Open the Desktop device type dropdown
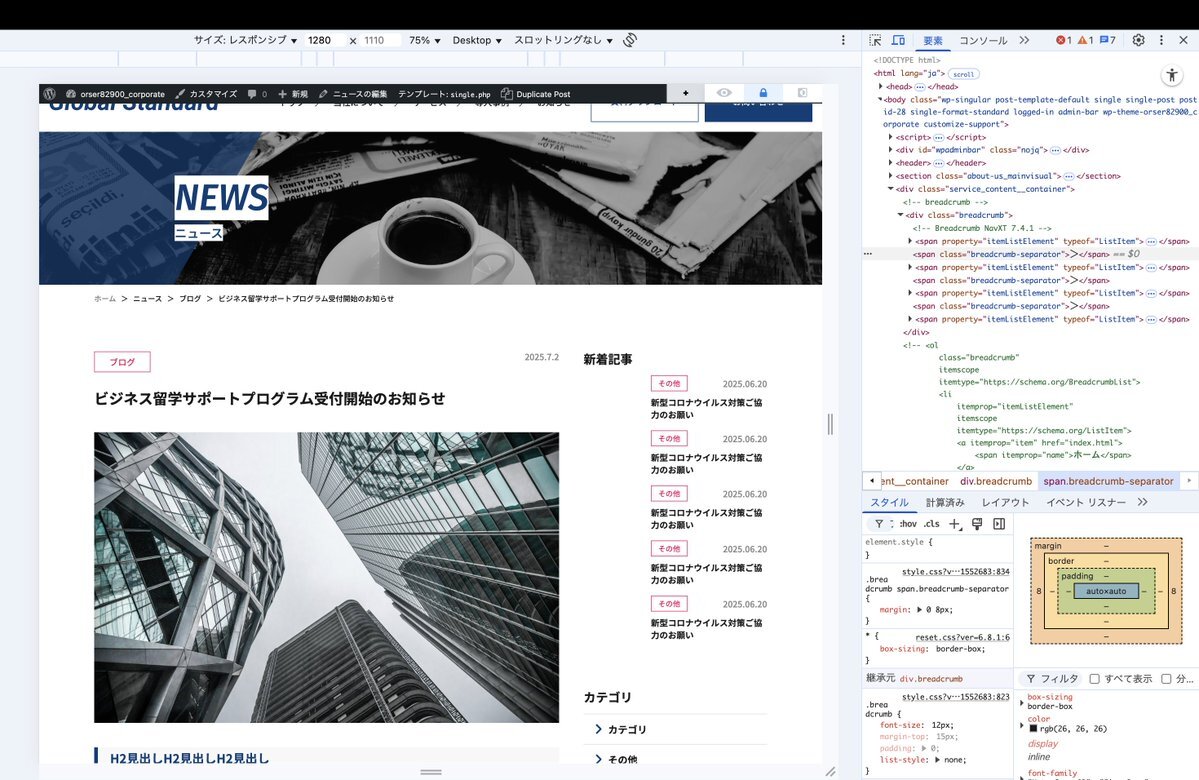 click(x=476, y=40)
